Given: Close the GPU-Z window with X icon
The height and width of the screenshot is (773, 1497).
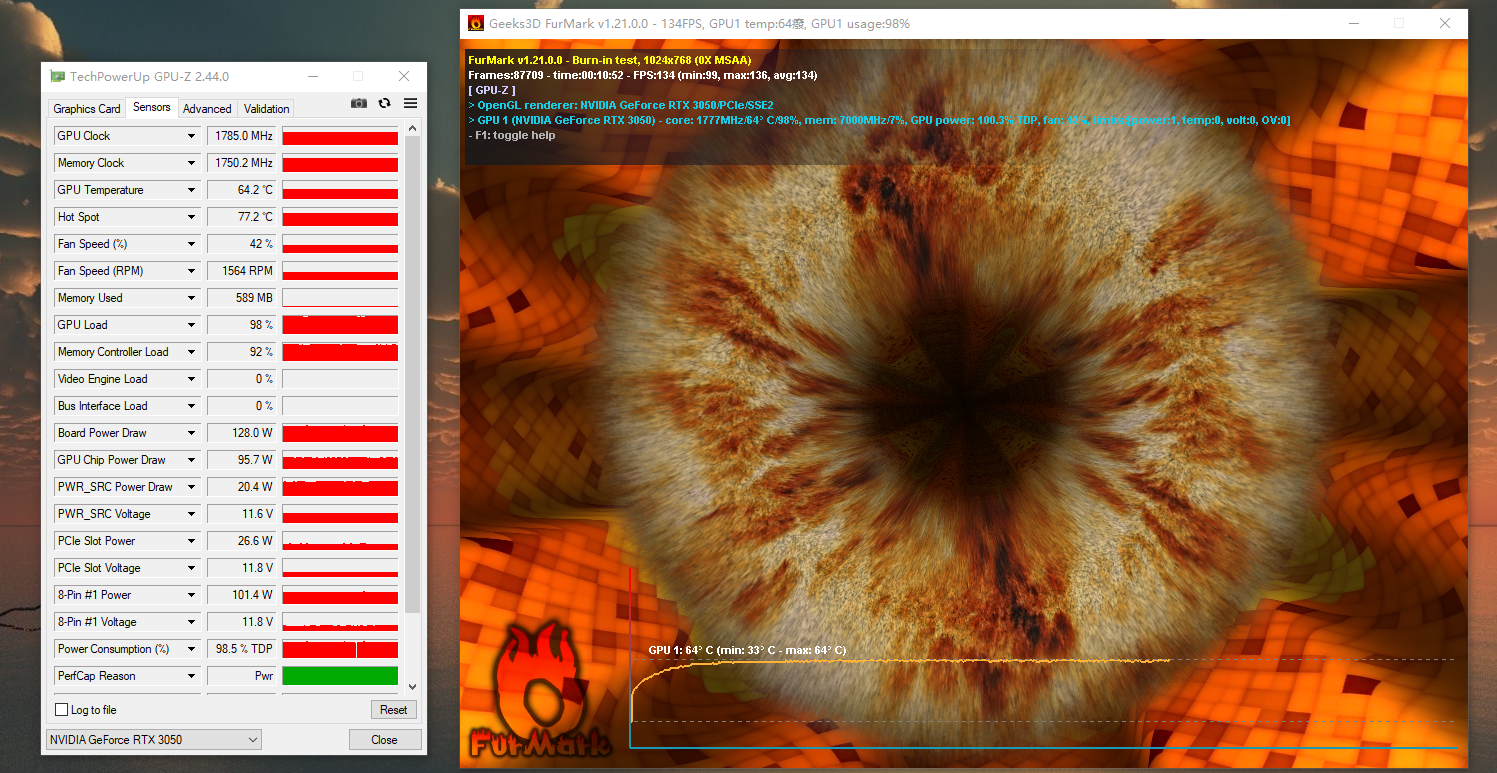Looking at the screenshot, I should [x=404, y=76].
